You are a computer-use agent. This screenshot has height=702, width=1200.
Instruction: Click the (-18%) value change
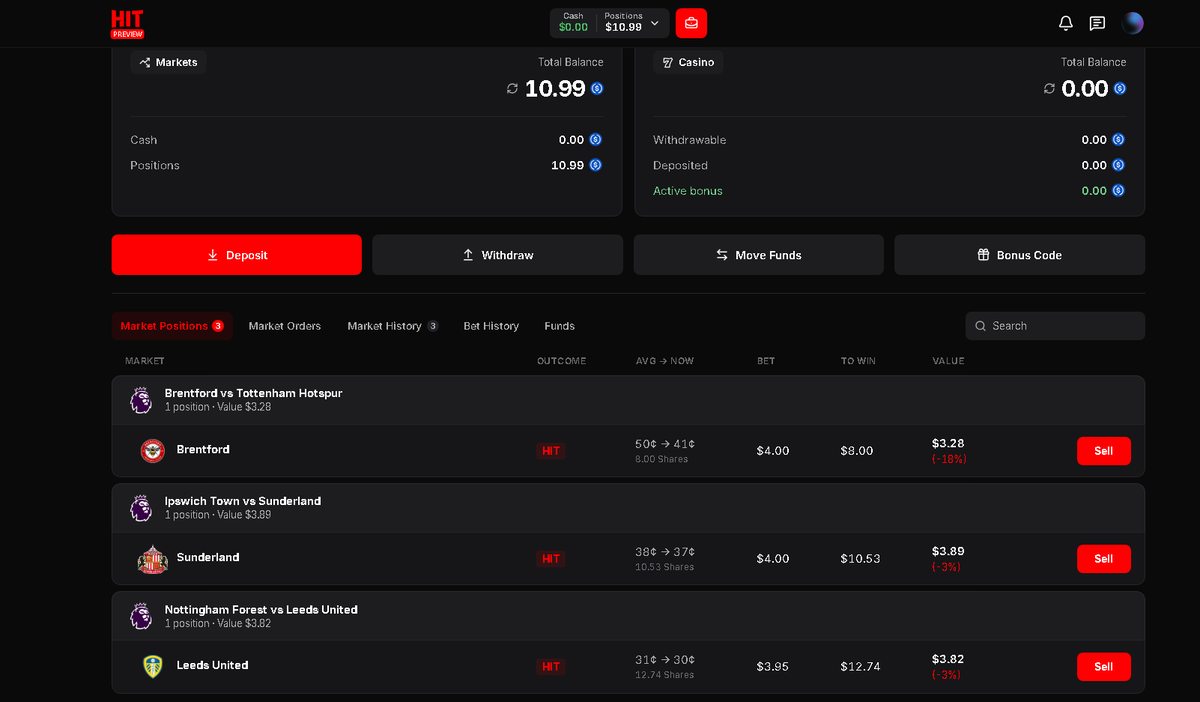[949, 459]
